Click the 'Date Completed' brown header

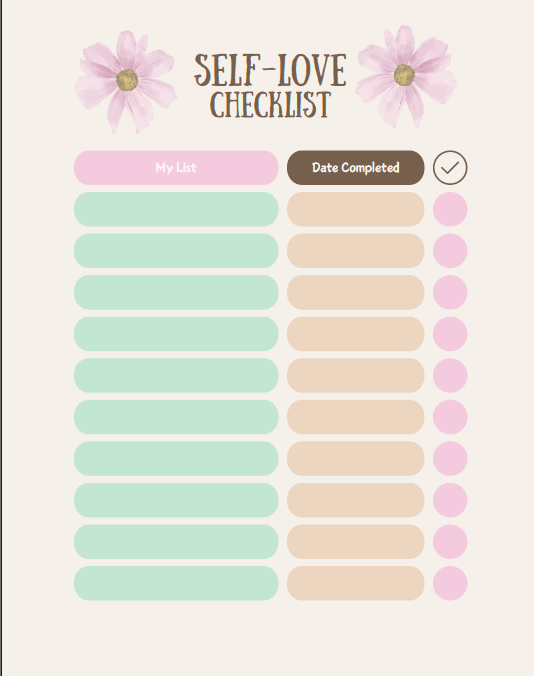[356, 168]
